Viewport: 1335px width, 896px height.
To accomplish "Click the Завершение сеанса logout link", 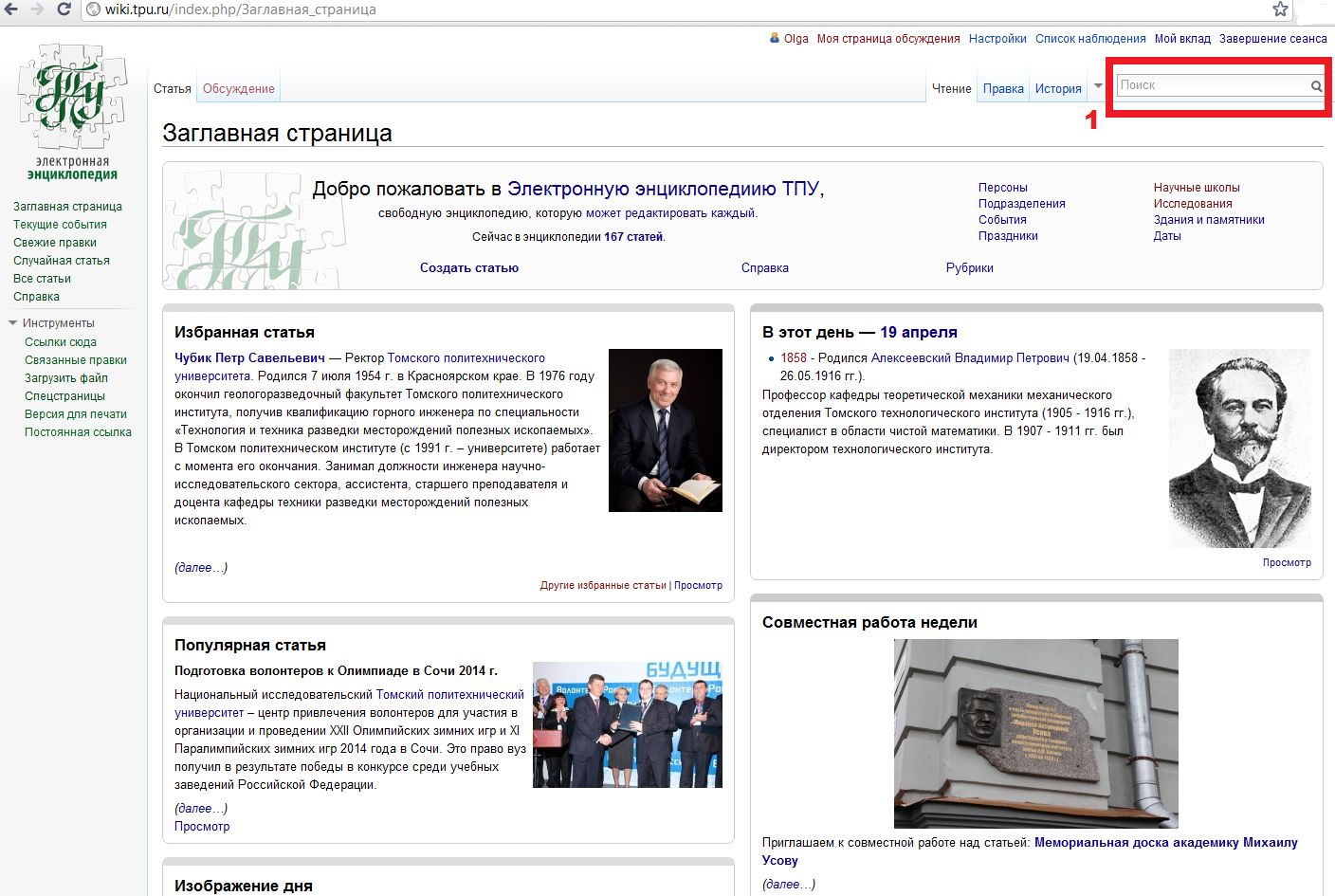I will (1273, 39).
